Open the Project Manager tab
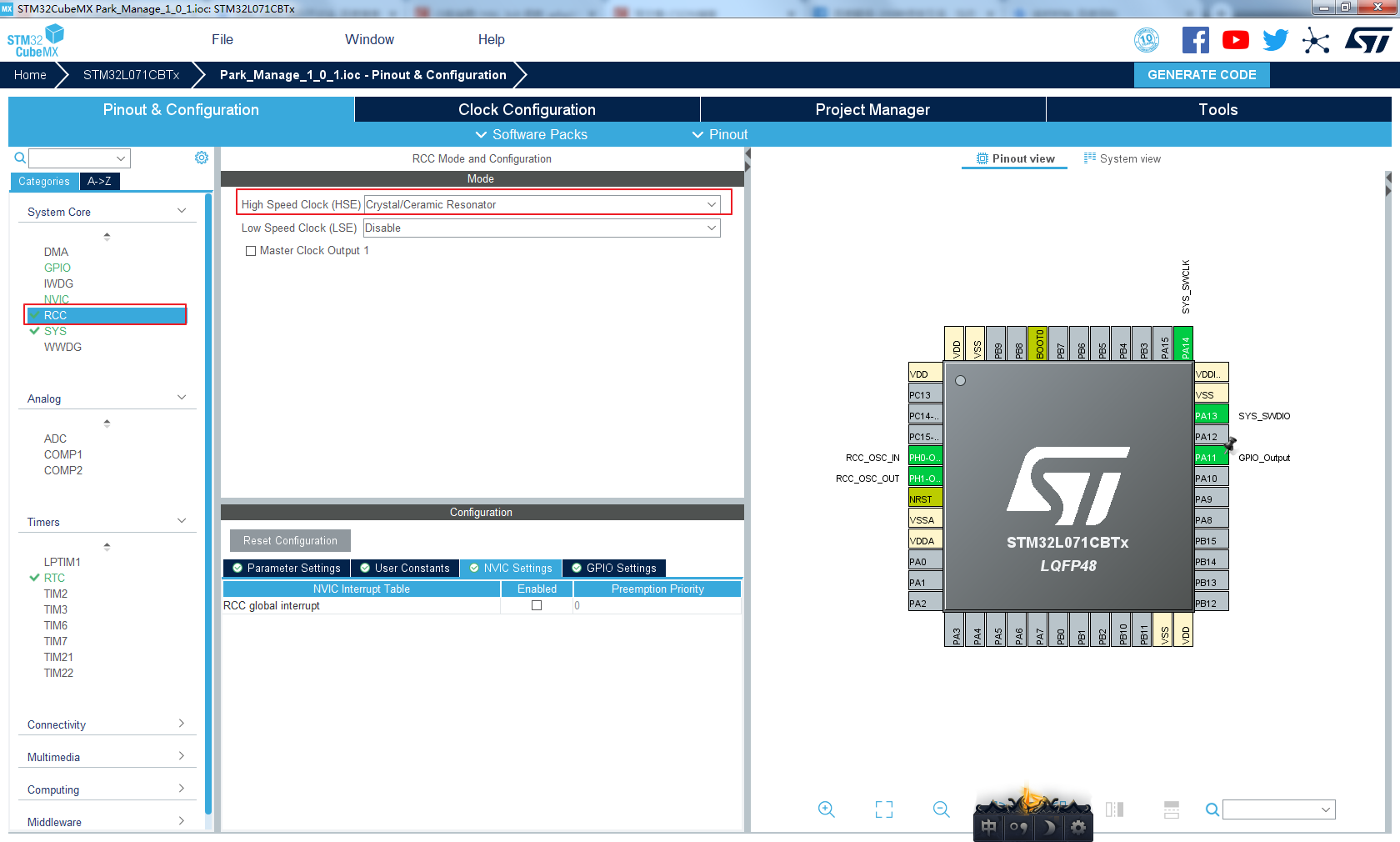1400x842 pixels. point(872,109)
